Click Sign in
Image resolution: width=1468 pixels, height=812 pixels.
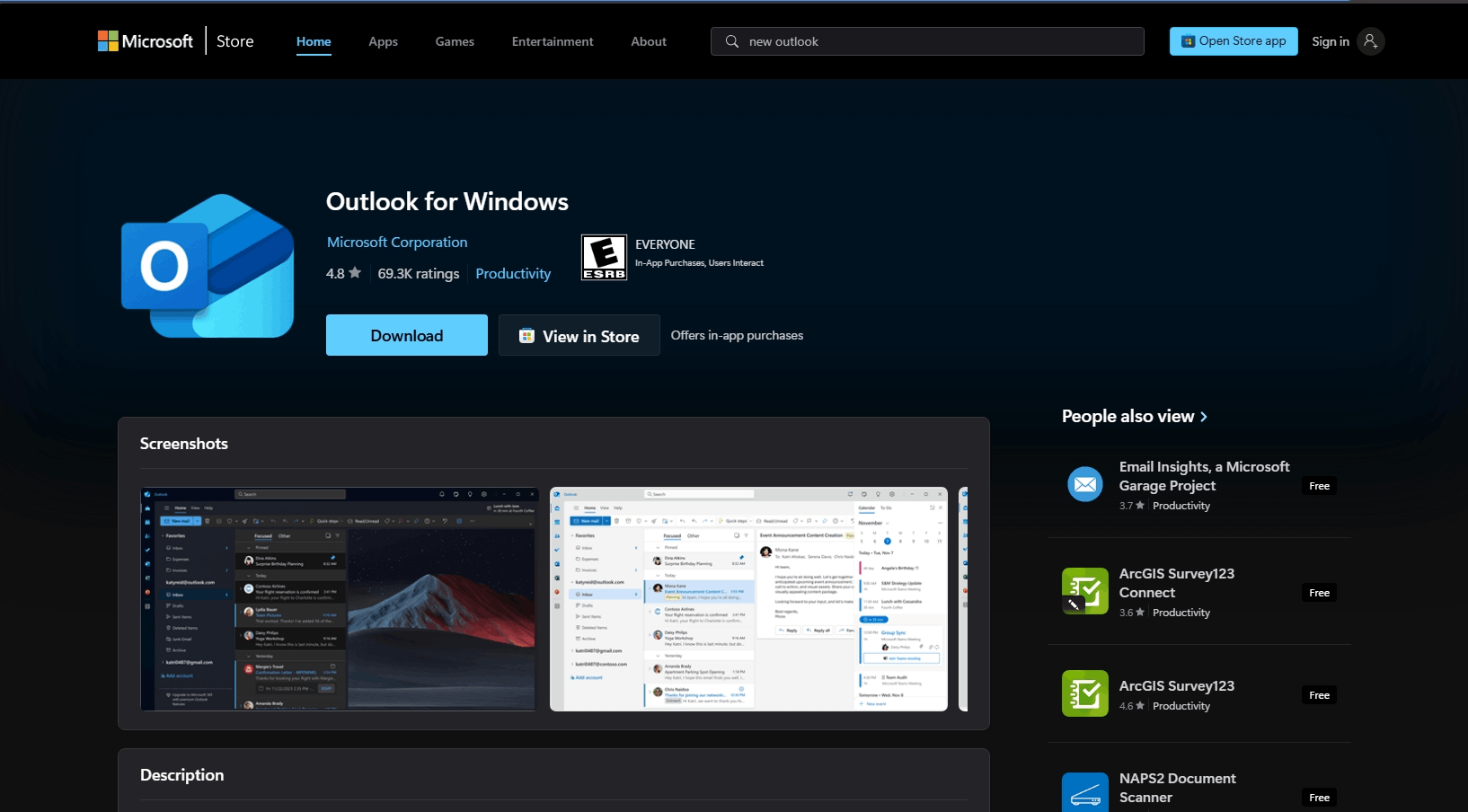coord(1331,41)
